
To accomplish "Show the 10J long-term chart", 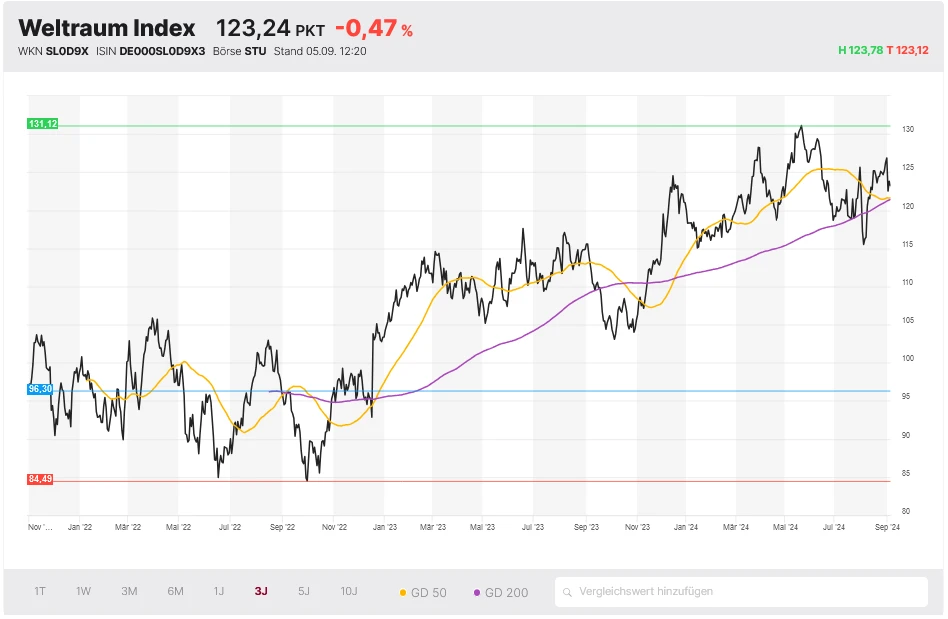I will tap(347, 591).
